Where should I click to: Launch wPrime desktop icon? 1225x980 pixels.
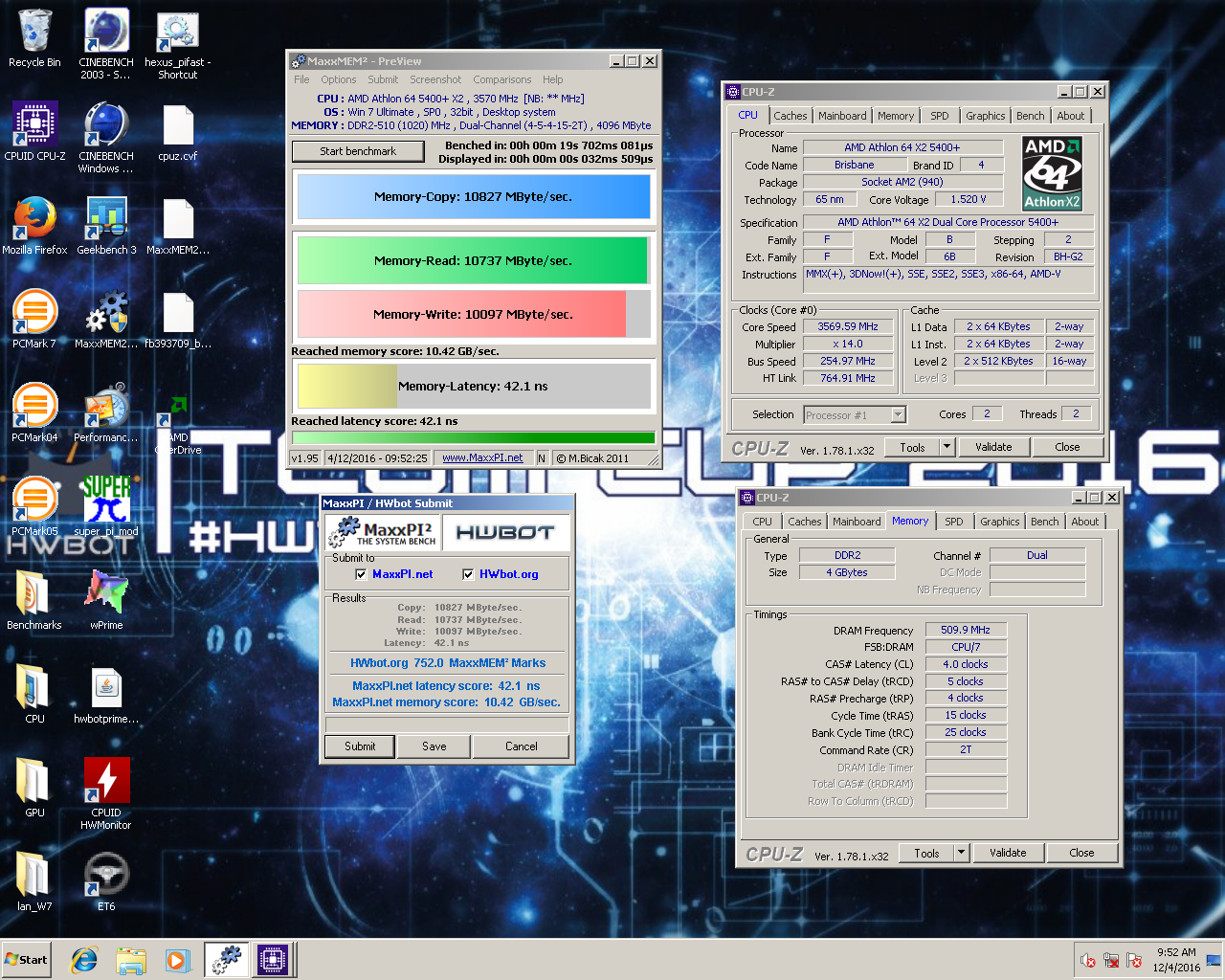[106, 600]
